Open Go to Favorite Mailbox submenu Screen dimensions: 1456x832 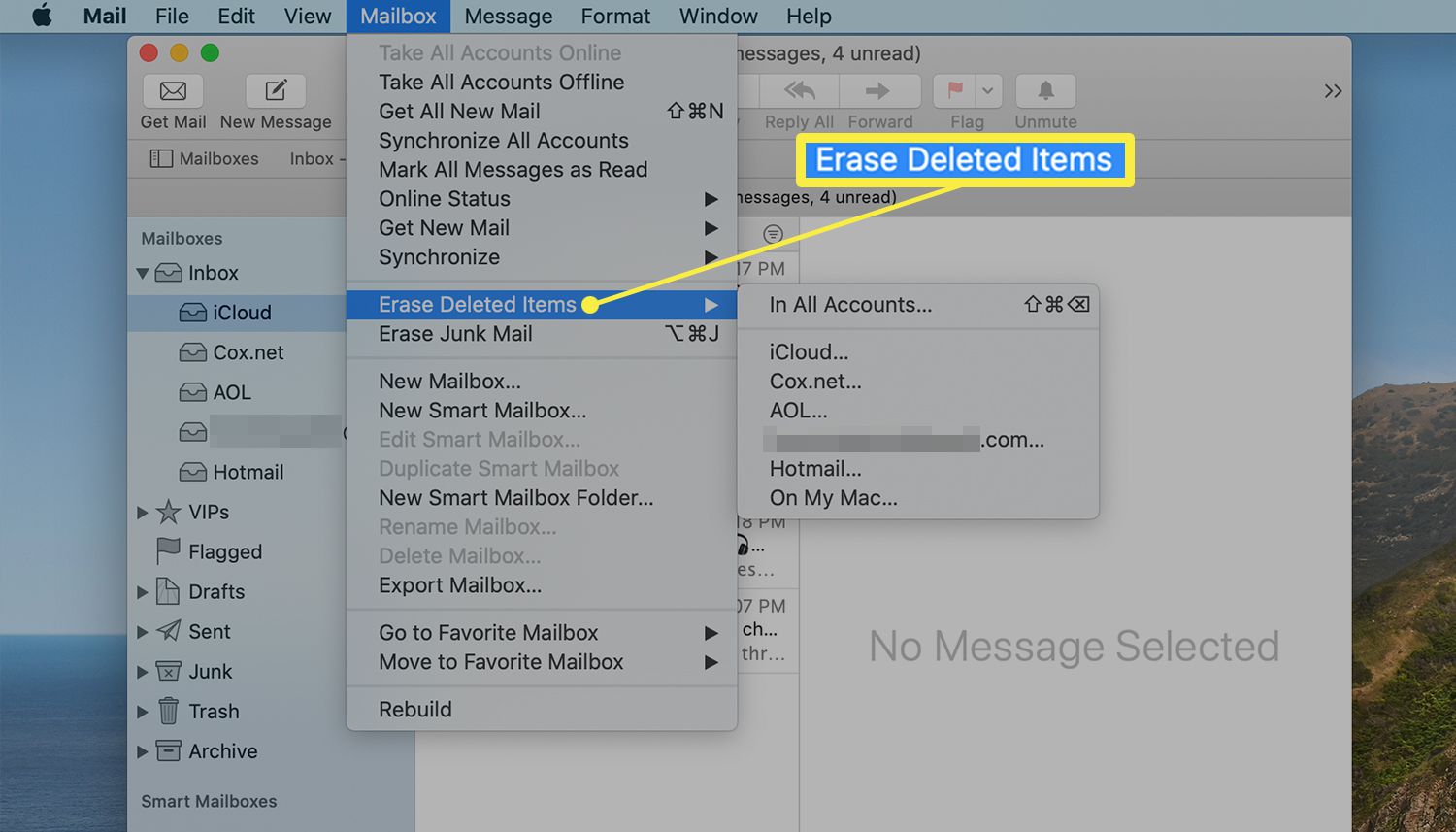point(542,633)
